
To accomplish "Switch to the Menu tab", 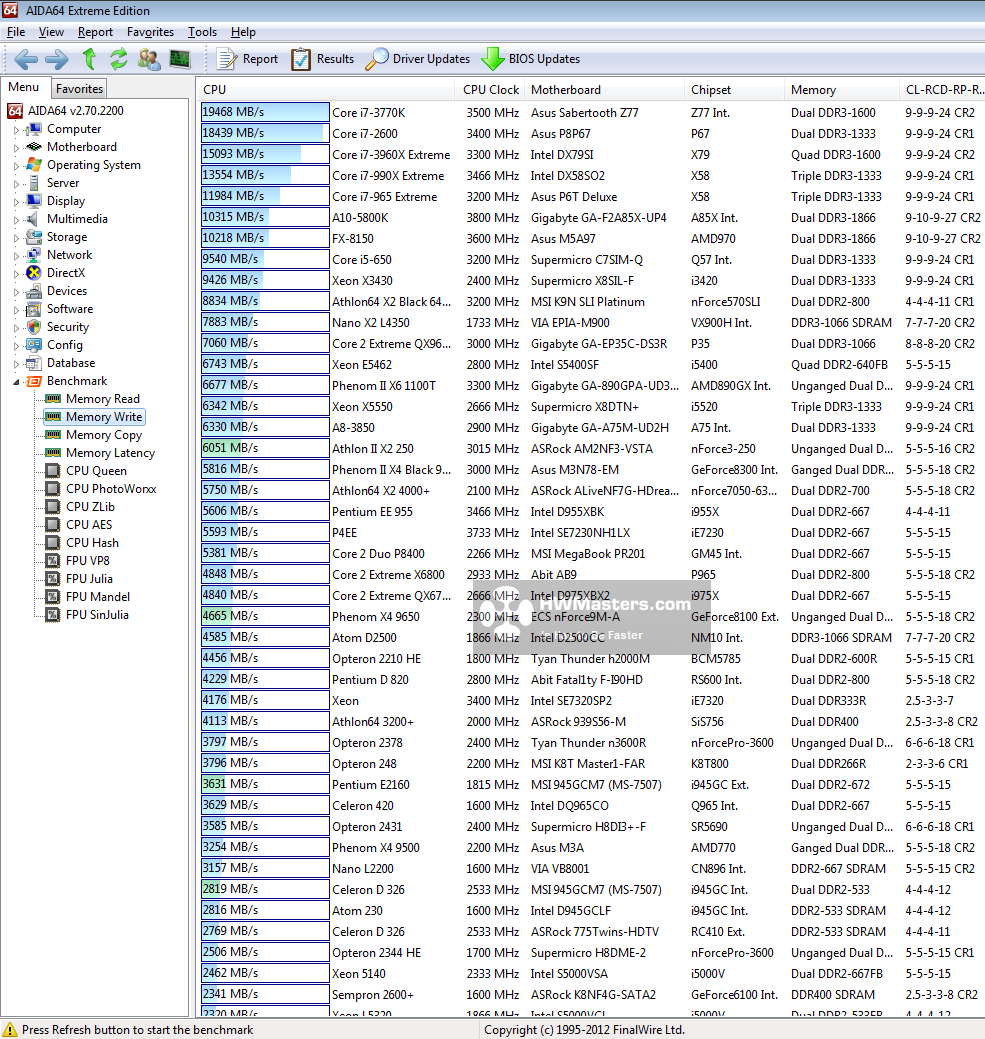I will (24, 87).
